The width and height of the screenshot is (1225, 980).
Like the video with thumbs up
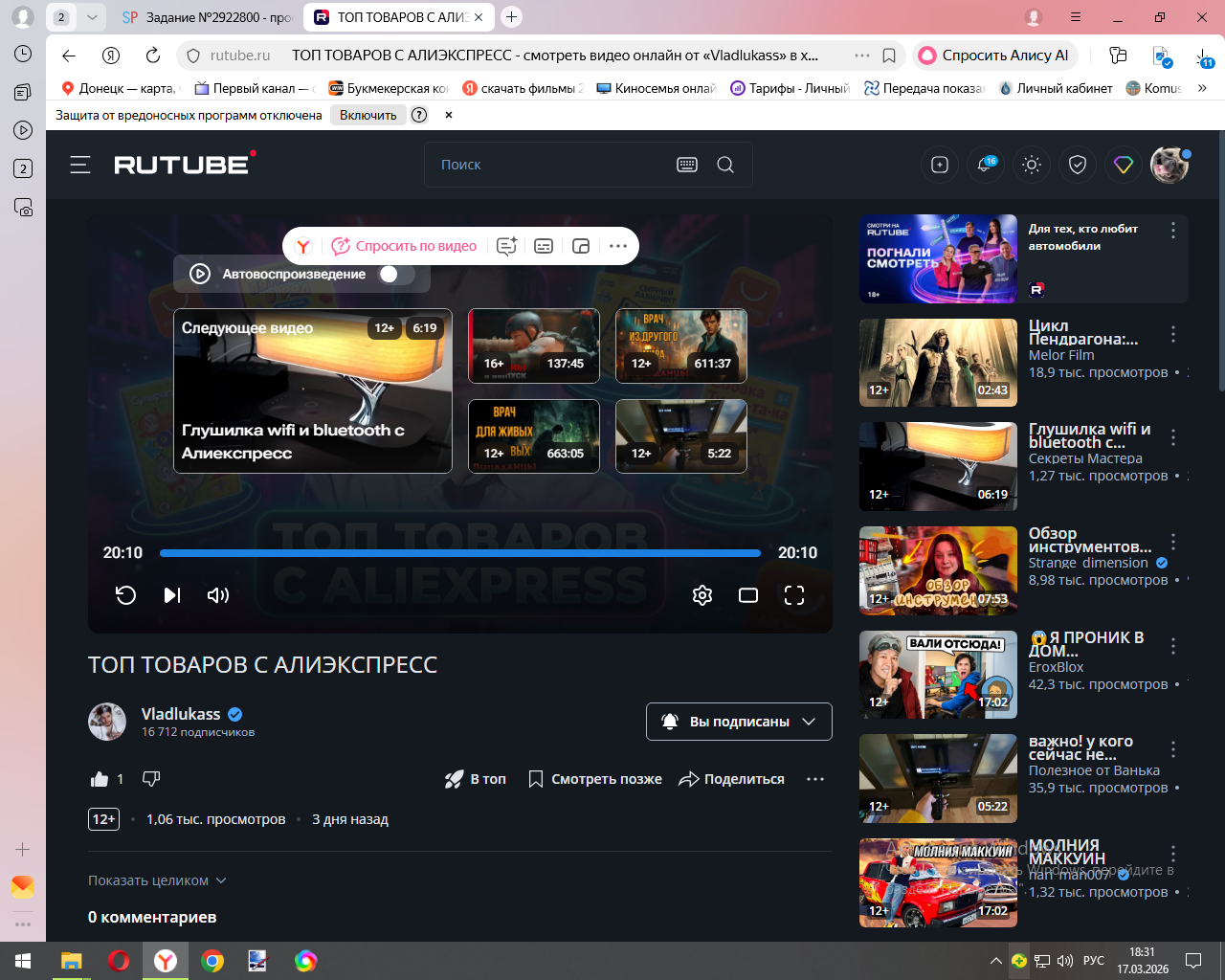pos(100,779)
